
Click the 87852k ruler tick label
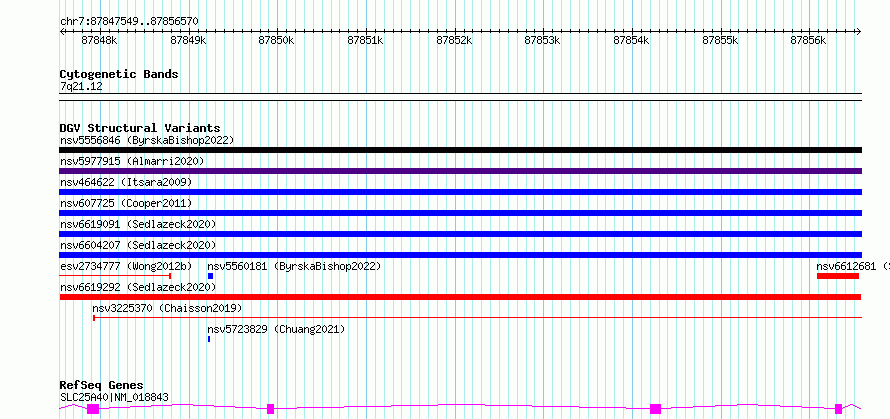coord(455,40)
